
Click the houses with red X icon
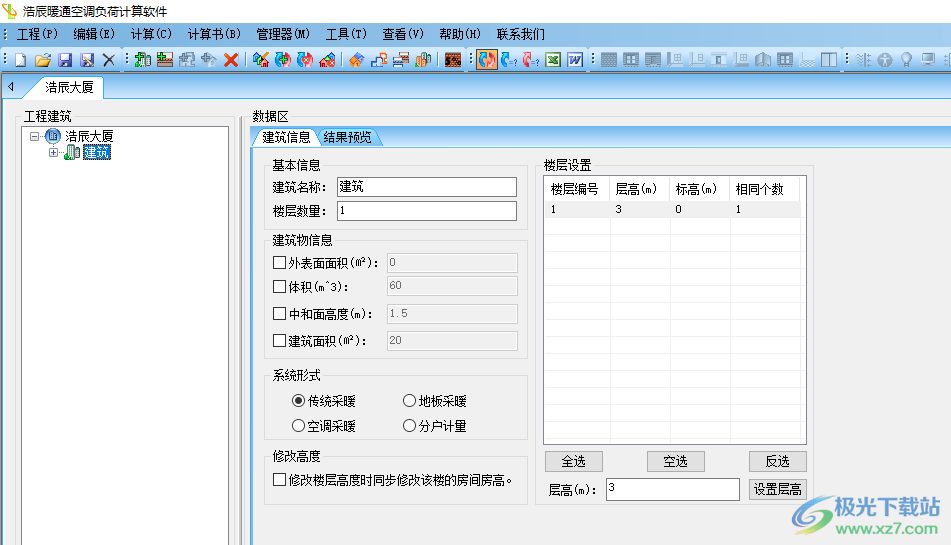point(328,59)
